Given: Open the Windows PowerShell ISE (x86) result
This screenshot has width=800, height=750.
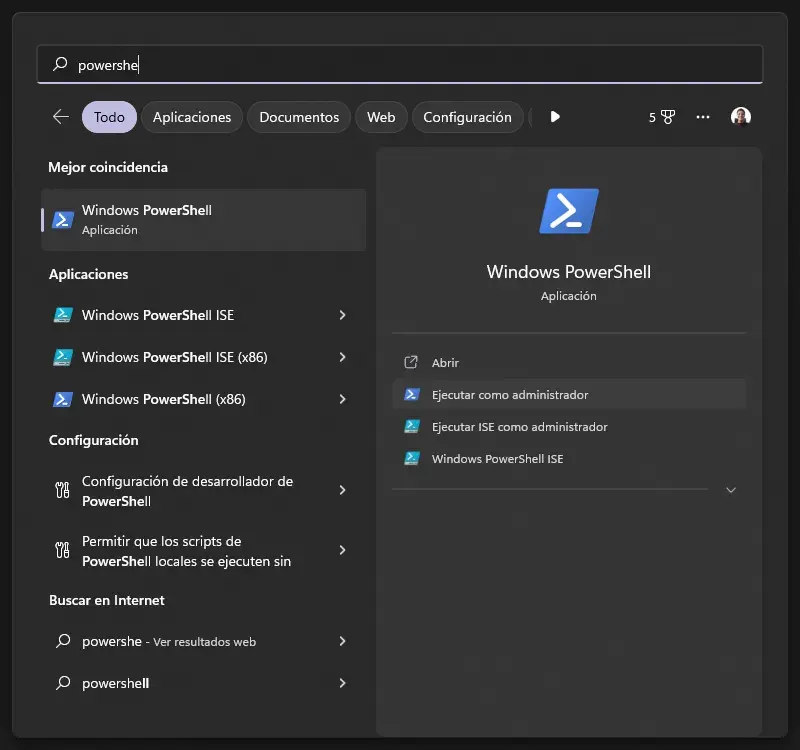Looking at the screenshot, I should pos(203,357).
